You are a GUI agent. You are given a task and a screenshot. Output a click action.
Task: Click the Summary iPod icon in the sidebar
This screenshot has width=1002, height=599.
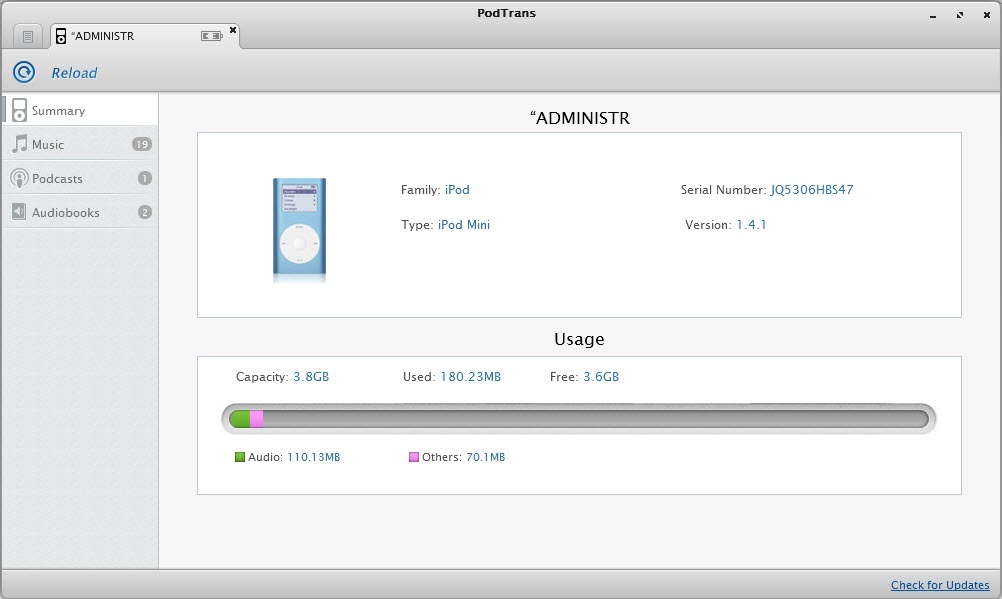tap(19, 110)
